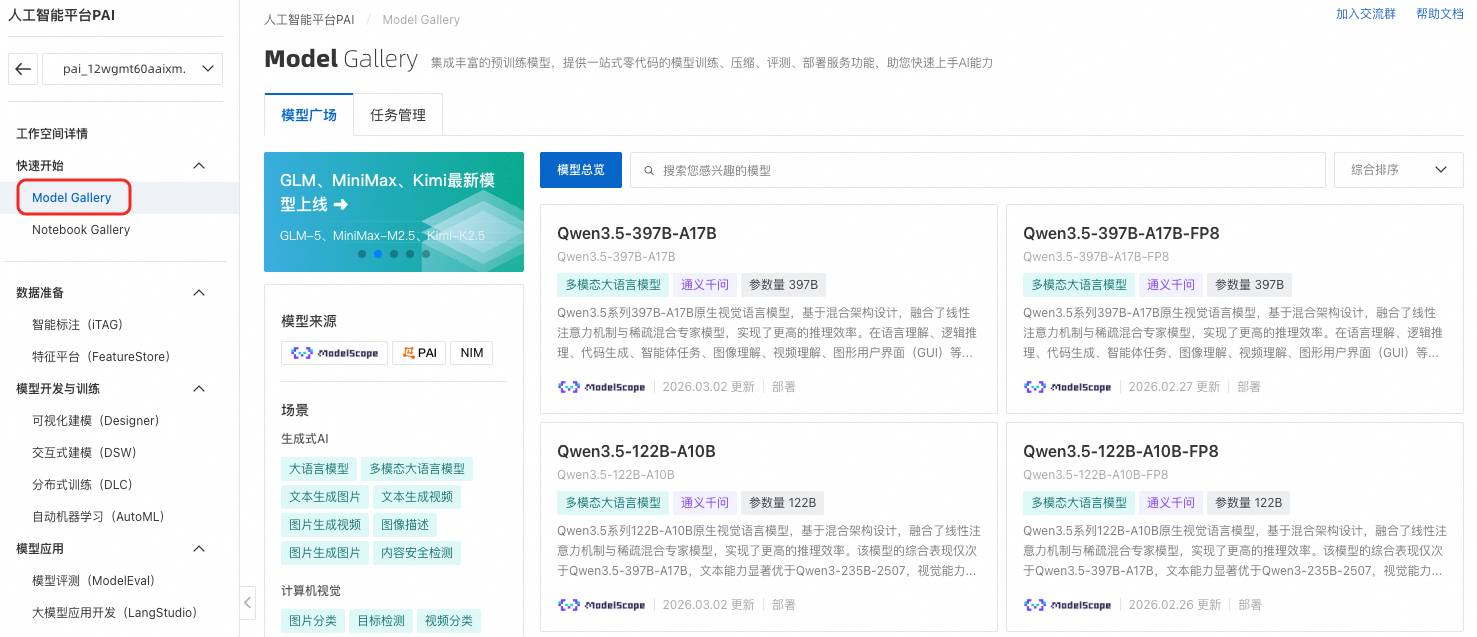Open the workspace selector dropdown
This screenshot has height=637, width=1477.
point(132,69)
